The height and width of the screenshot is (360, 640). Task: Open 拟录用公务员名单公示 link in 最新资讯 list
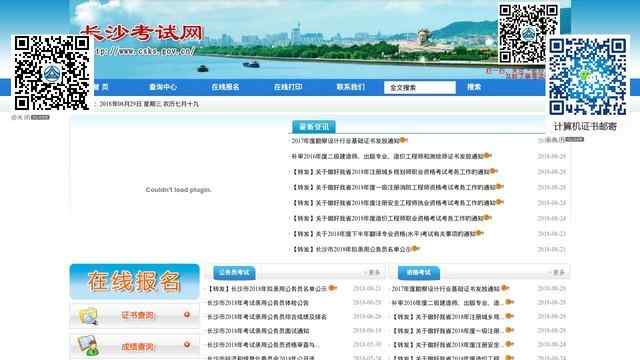[351, 249]
